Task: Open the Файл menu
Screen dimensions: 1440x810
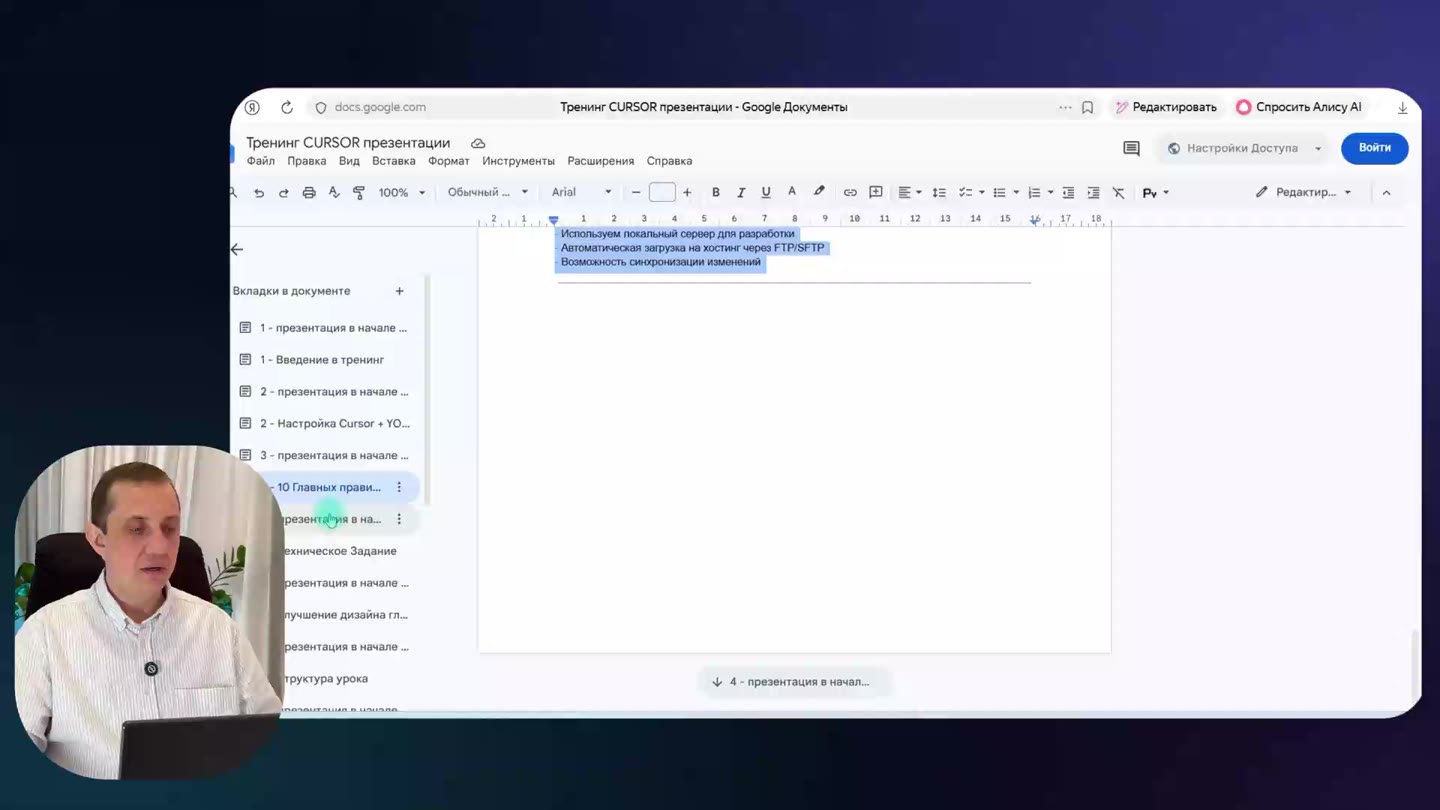Action: 261,161
